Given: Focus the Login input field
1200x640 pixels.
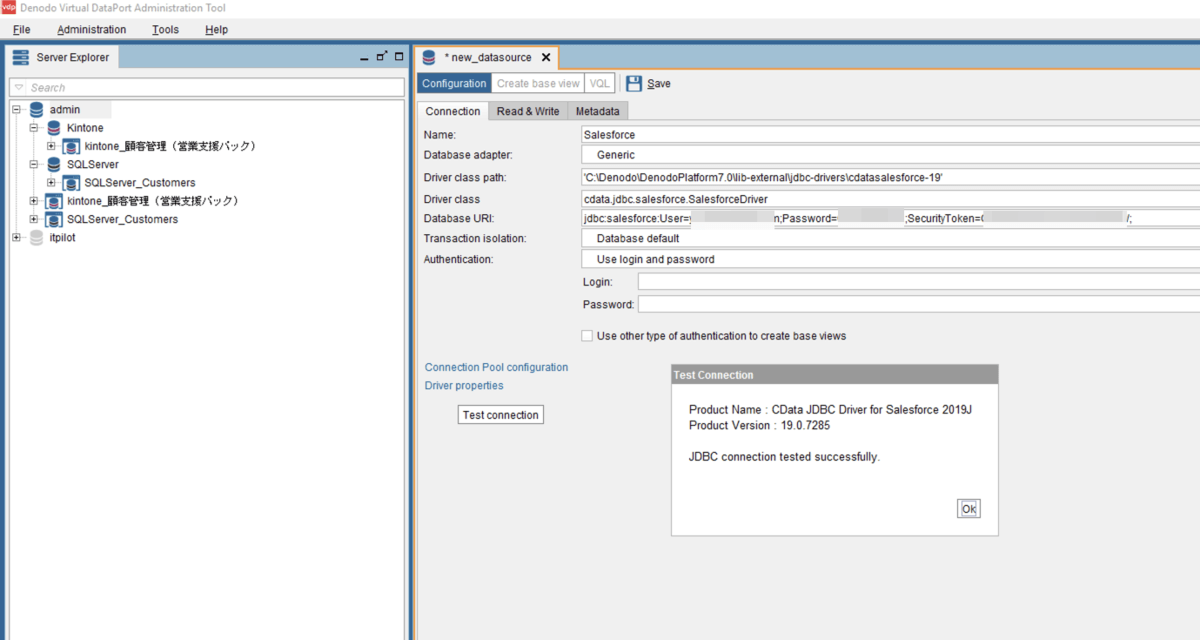Looking at the screenshot, I should pos(919,282).
